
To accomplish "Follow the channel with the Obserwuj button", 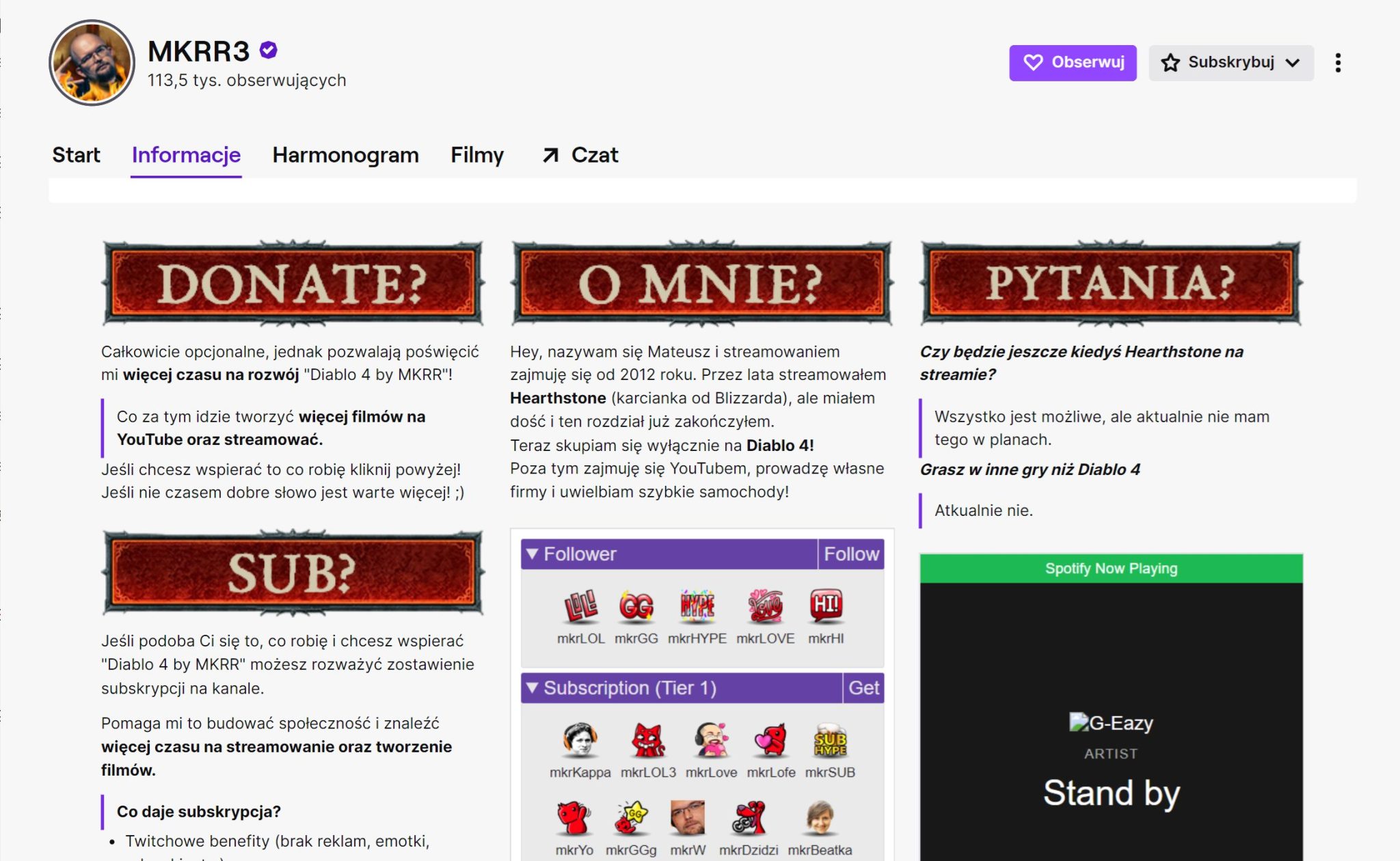I will (x=1073, y=63).
